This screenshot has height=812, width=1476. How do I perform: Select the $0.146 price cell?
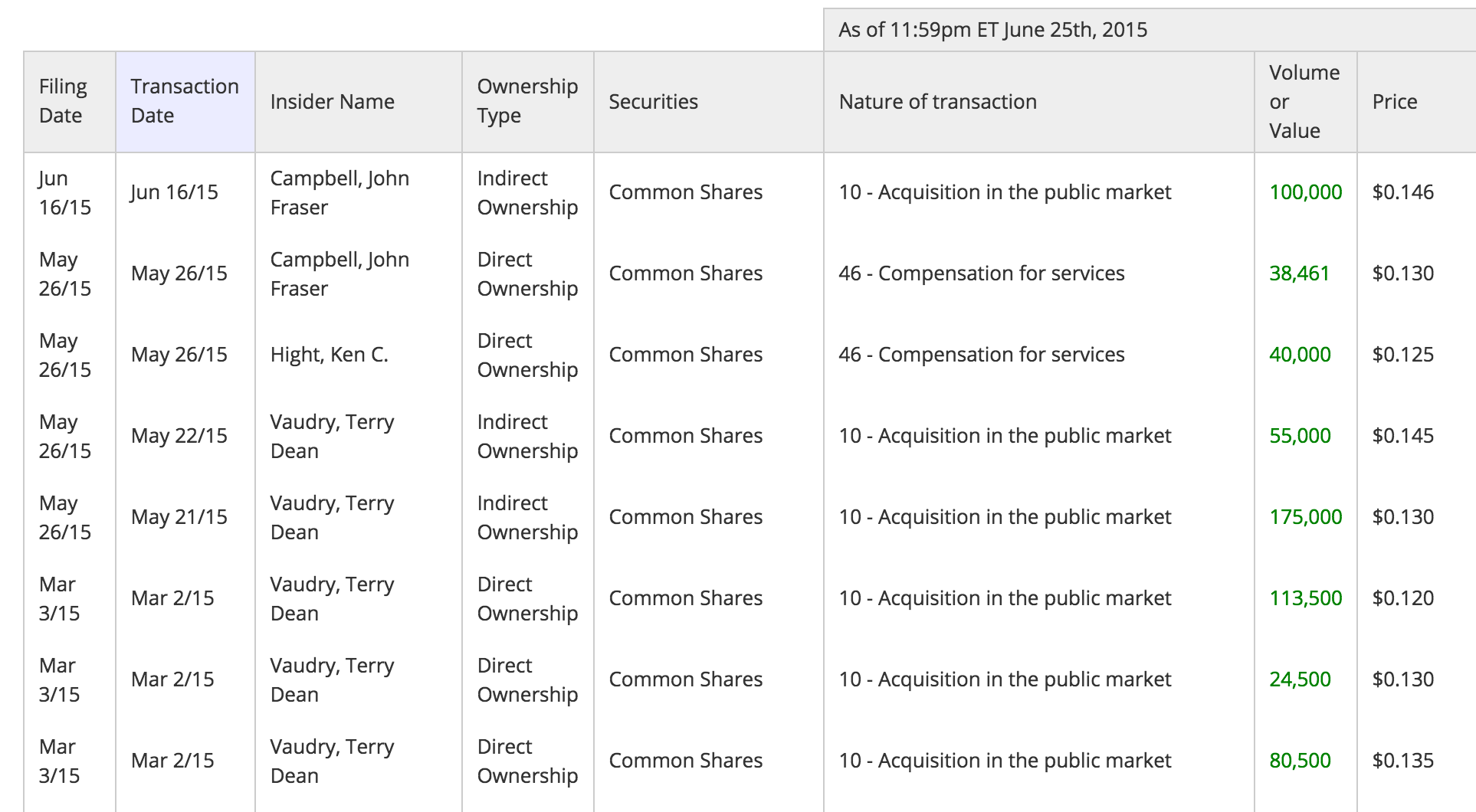pyautogui.click(x=1402, y=192)
